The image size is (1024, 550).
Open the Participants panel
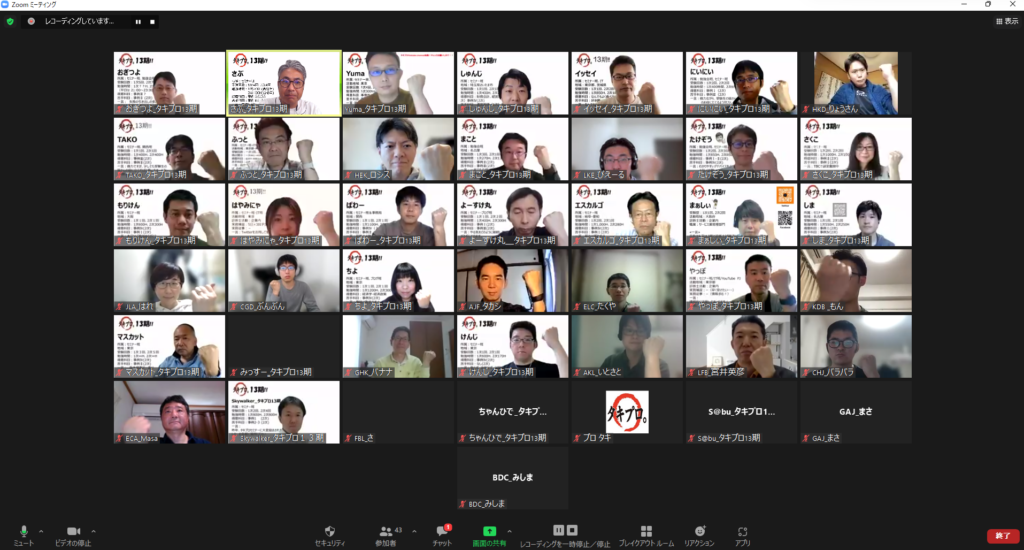[386, 531]
